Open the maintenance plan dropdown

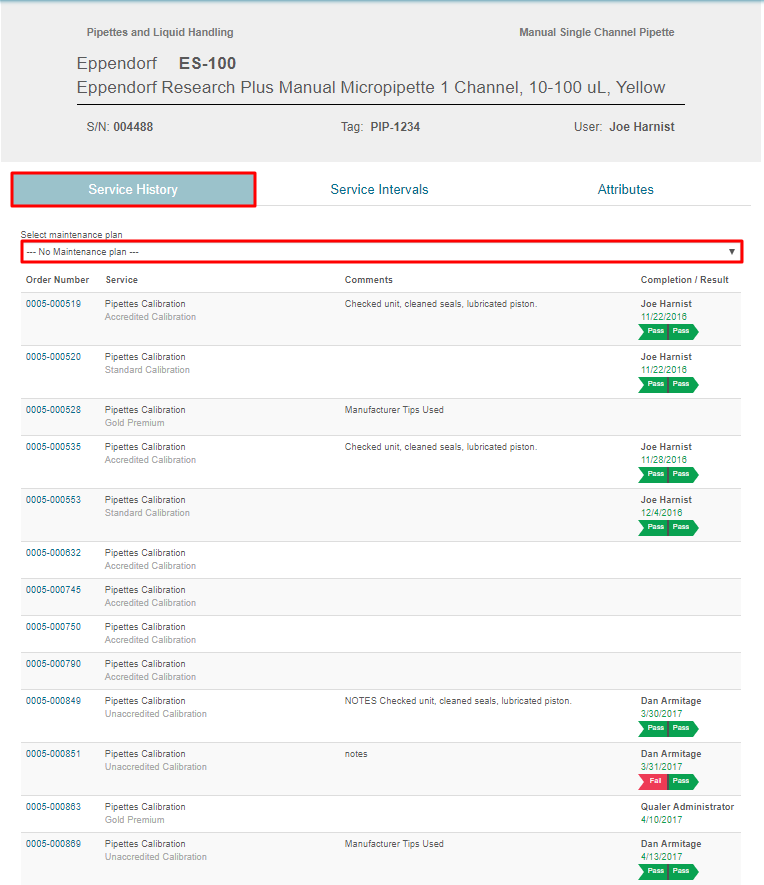tap(382, 252)
